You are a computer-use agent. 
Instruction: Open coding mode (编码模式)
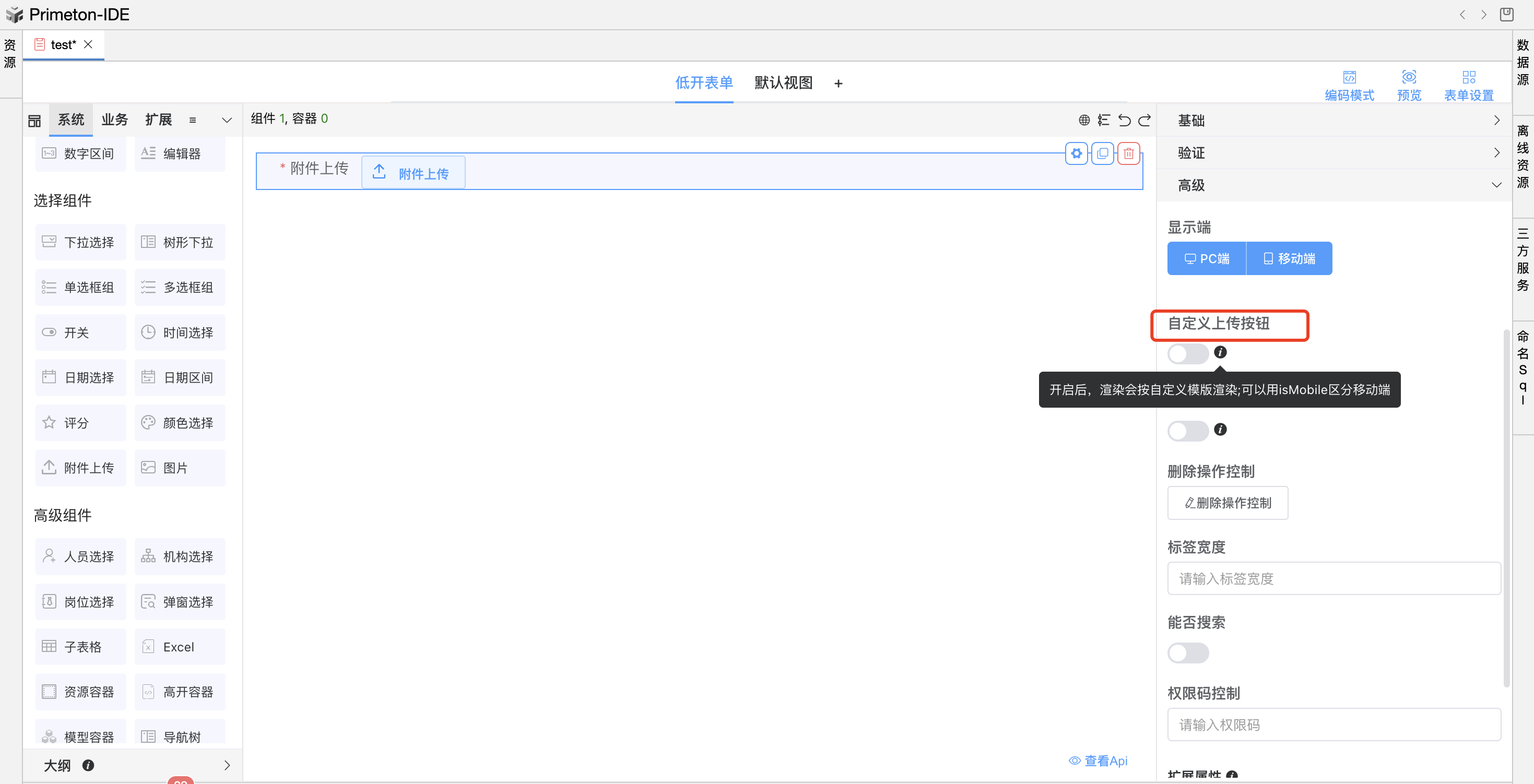1349,85
